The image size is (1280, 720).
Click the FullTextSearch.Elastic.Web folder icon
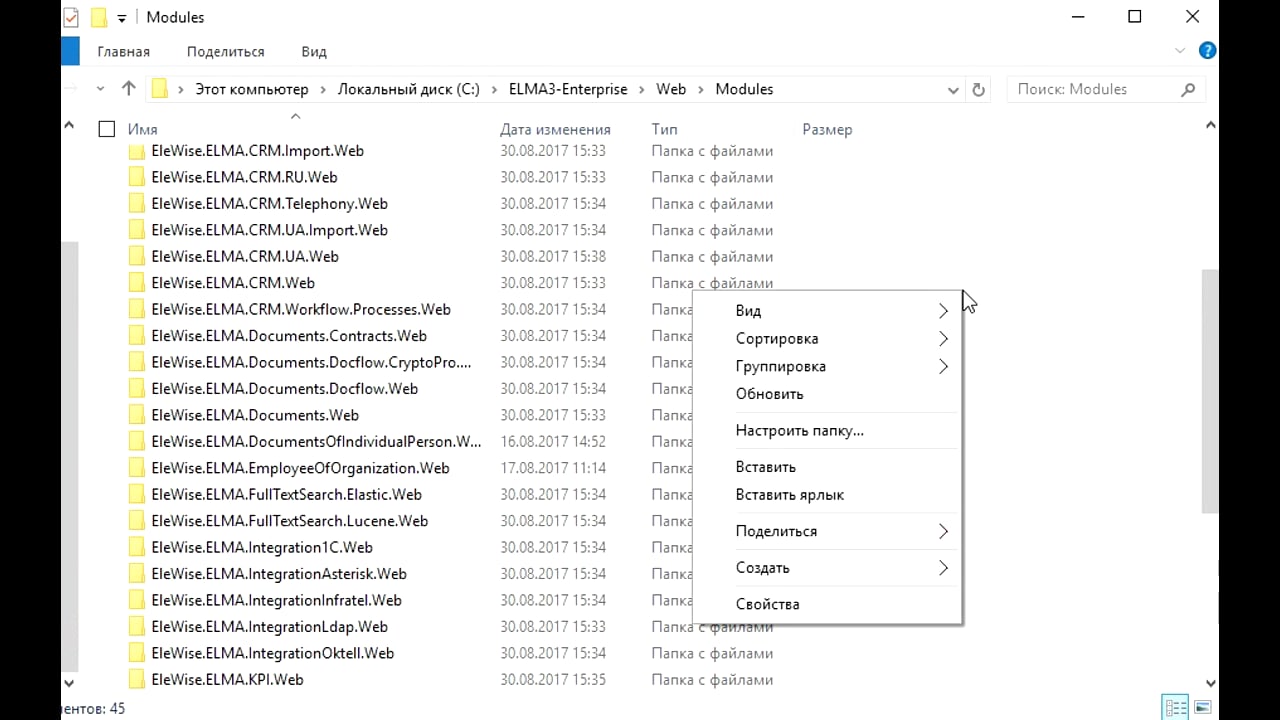point(136,495)
